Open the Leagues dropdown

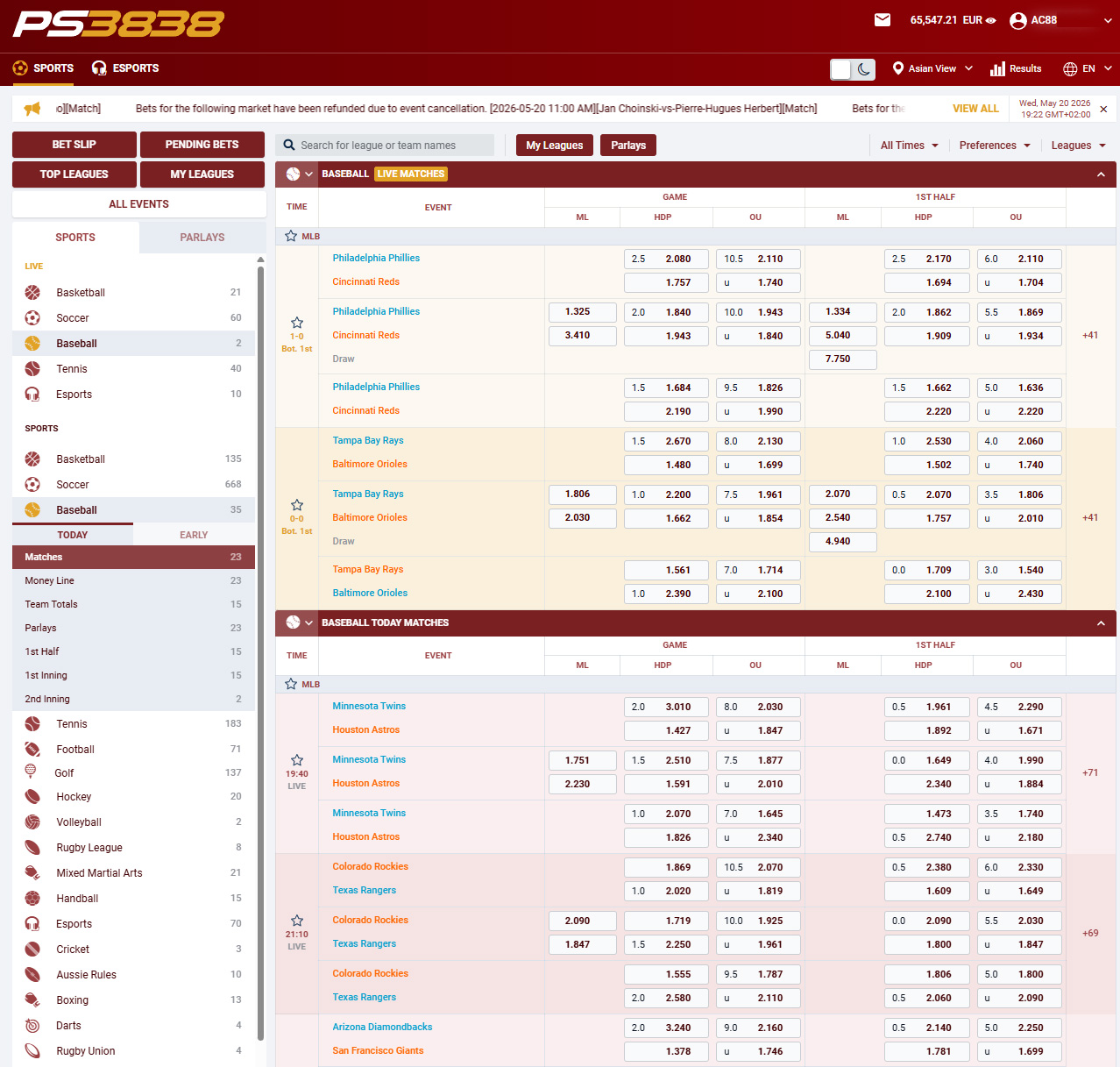tap(1079, 146)
